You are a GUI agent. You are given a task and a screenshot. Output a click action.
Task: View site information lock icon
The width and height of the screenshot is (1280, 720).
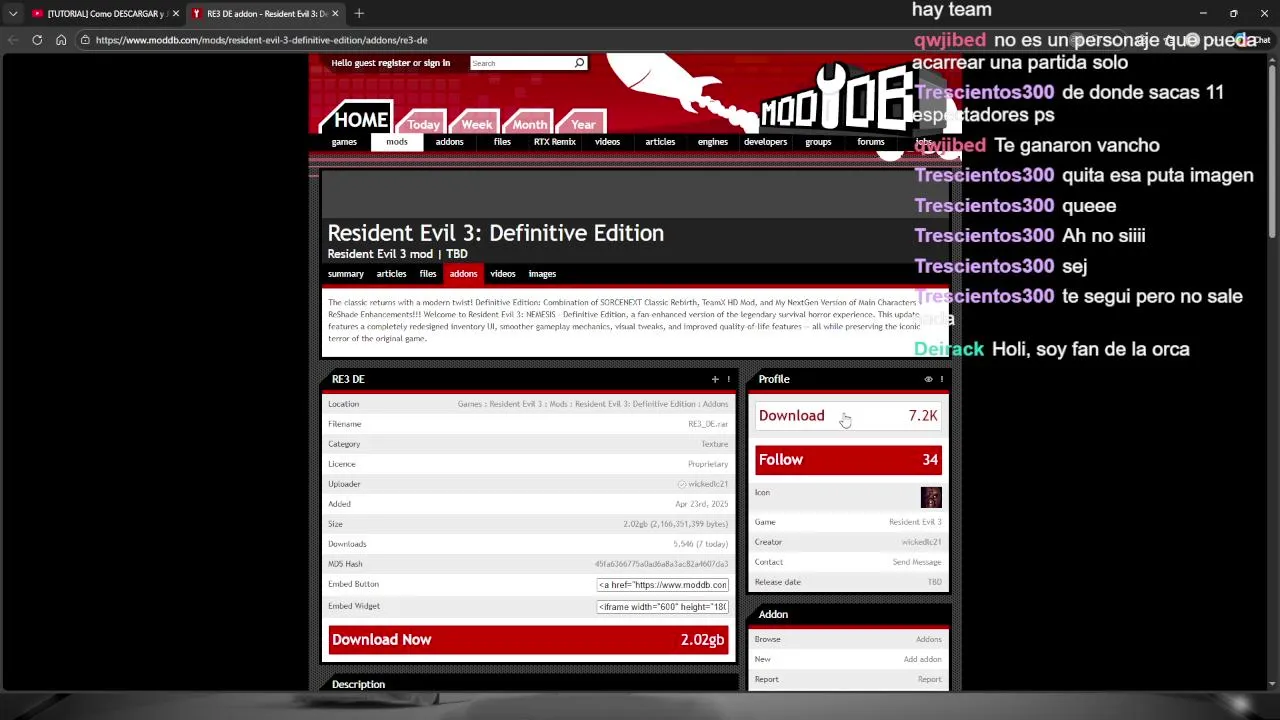click(86, 40)
